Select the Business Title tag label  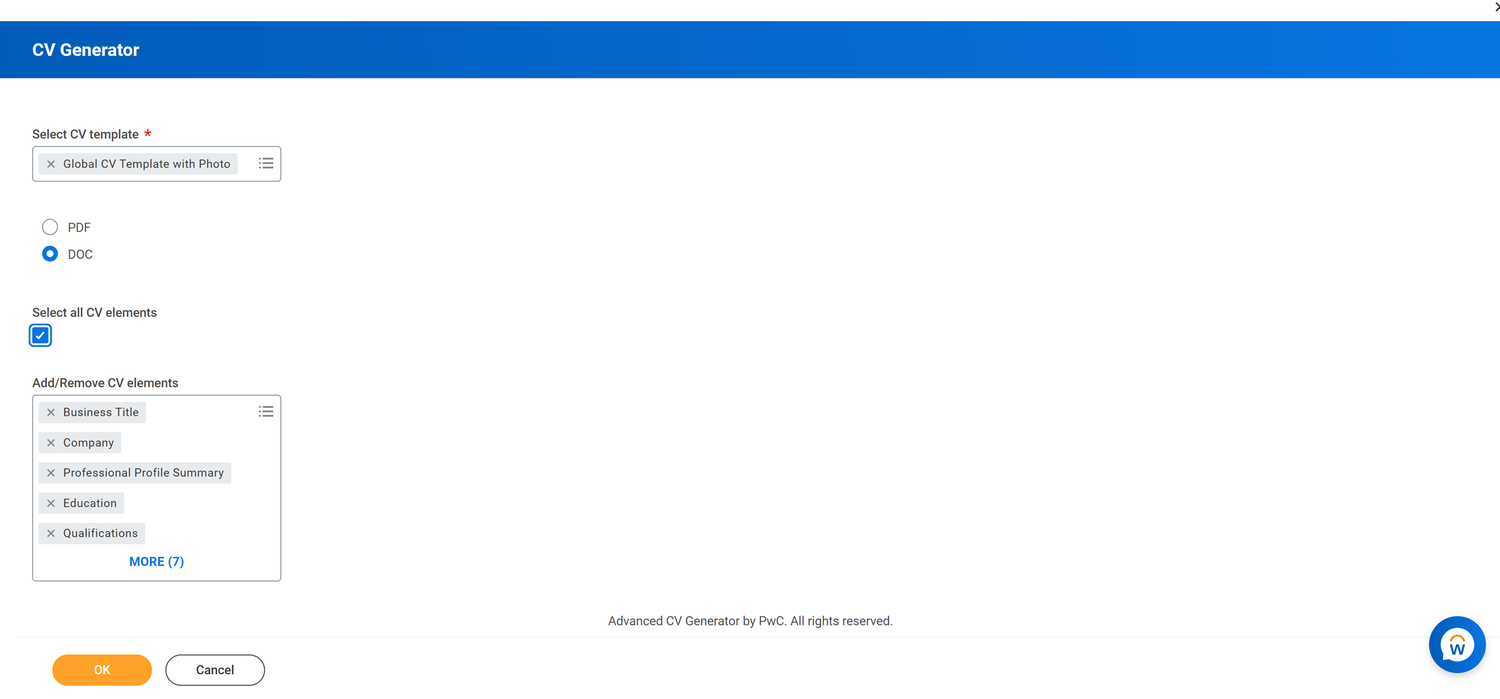click(x=100, y=411)
